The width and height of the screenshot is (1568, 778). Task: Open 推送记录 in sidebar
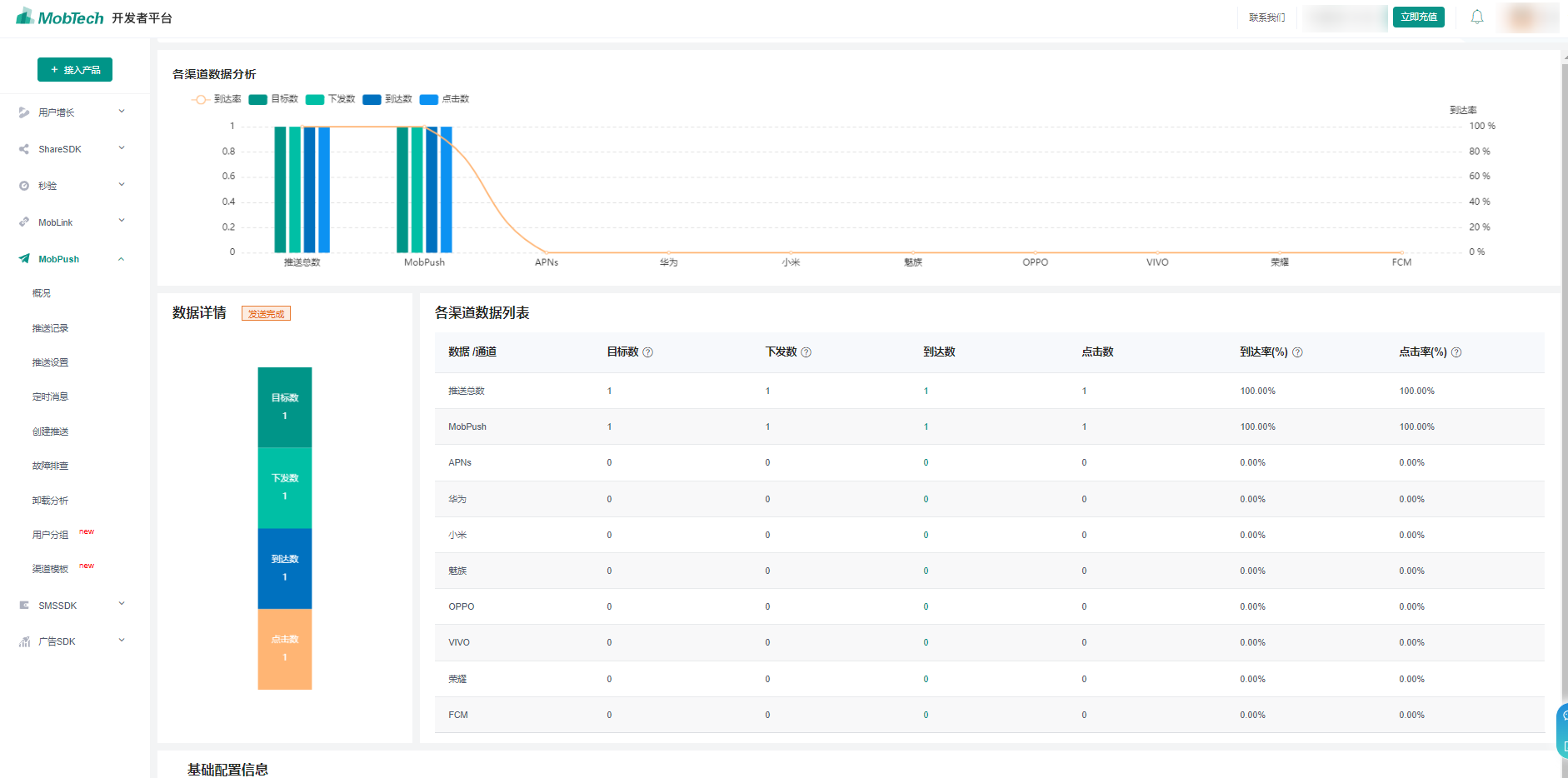coord(50,328)
